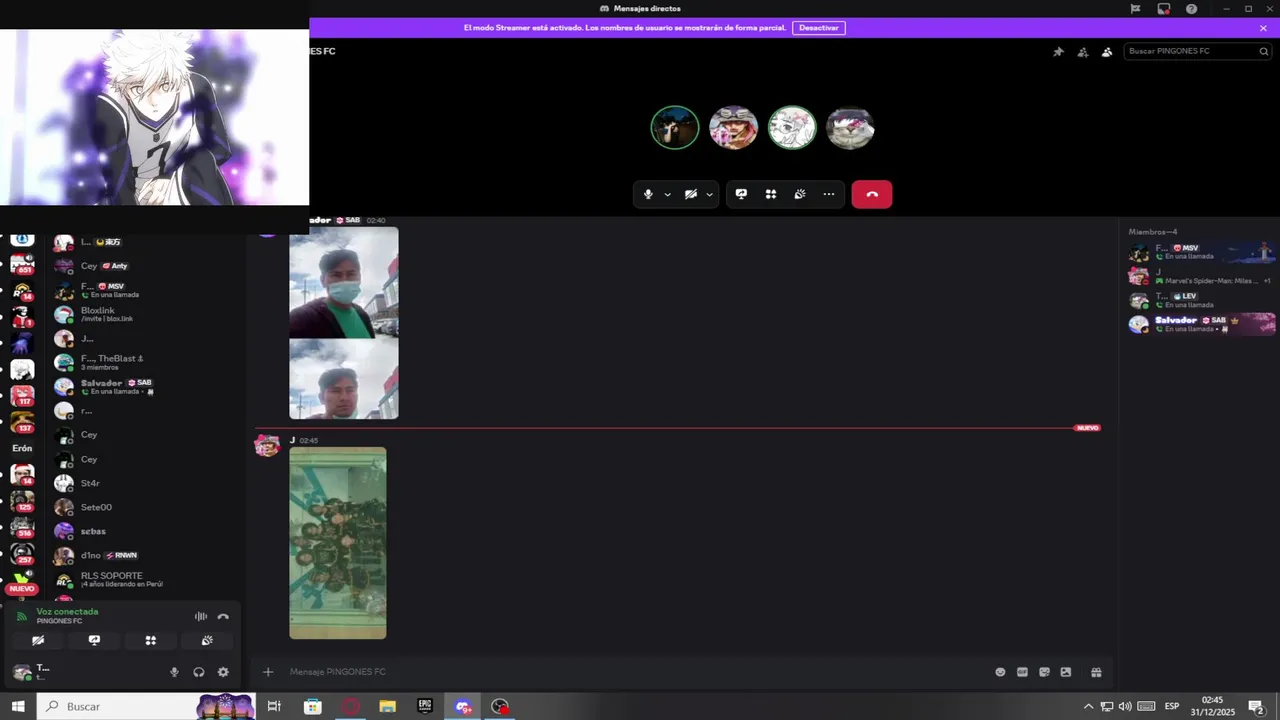Select member T... with LEV tag
The image size is (1280, 720).
1202,300
